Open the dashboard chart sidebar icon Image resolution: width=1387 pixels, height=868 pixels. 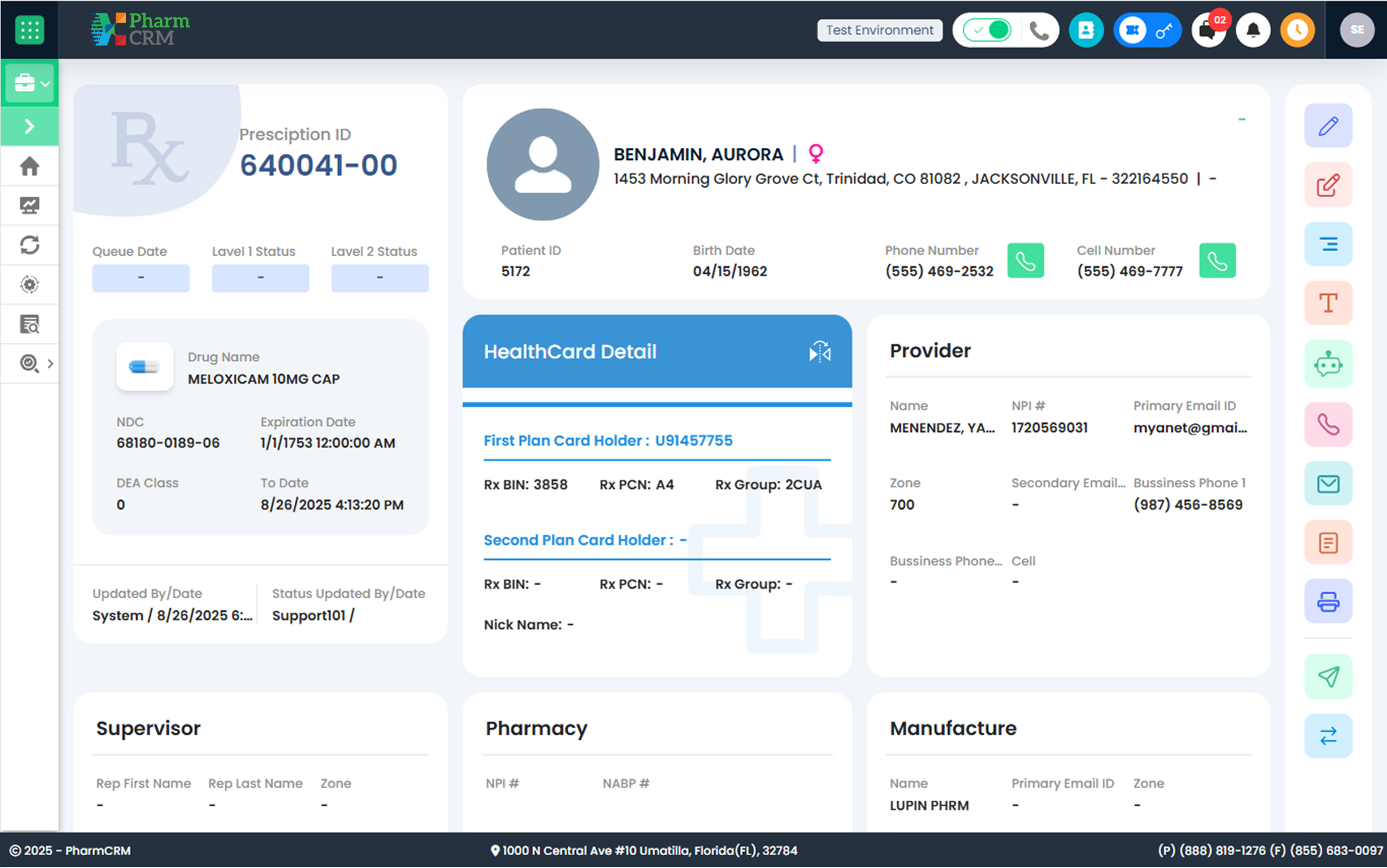[29, 205]
